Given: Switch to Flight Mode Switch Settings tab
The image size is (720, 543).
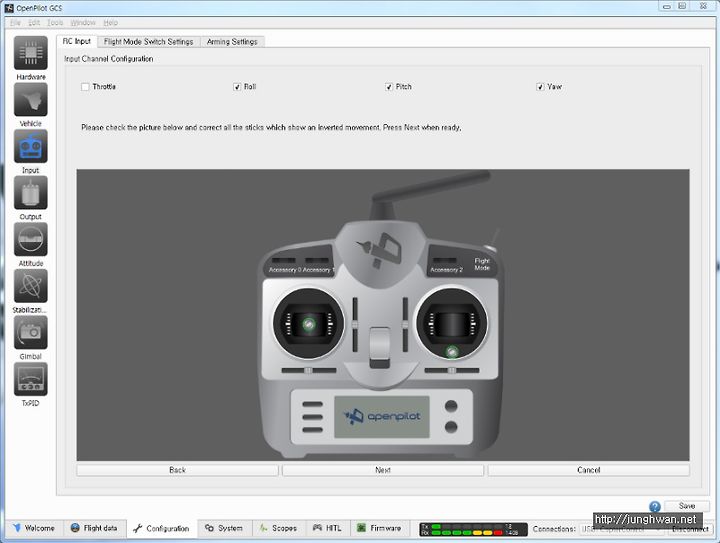Looking at the screenshot, I should tap(148, 42).
